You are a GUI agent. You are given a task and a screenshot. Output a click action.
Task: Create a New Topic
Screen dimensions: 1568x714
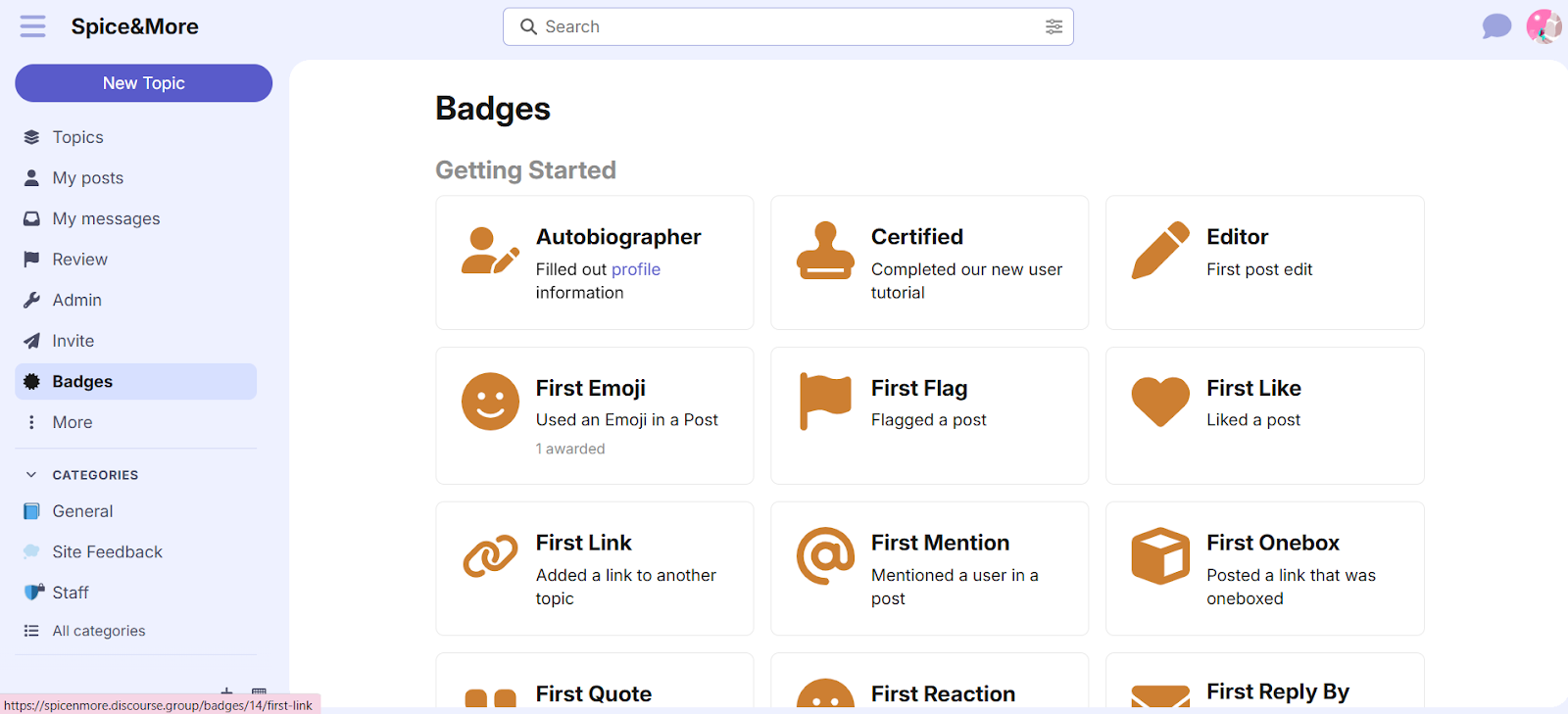tap(144, 83)
